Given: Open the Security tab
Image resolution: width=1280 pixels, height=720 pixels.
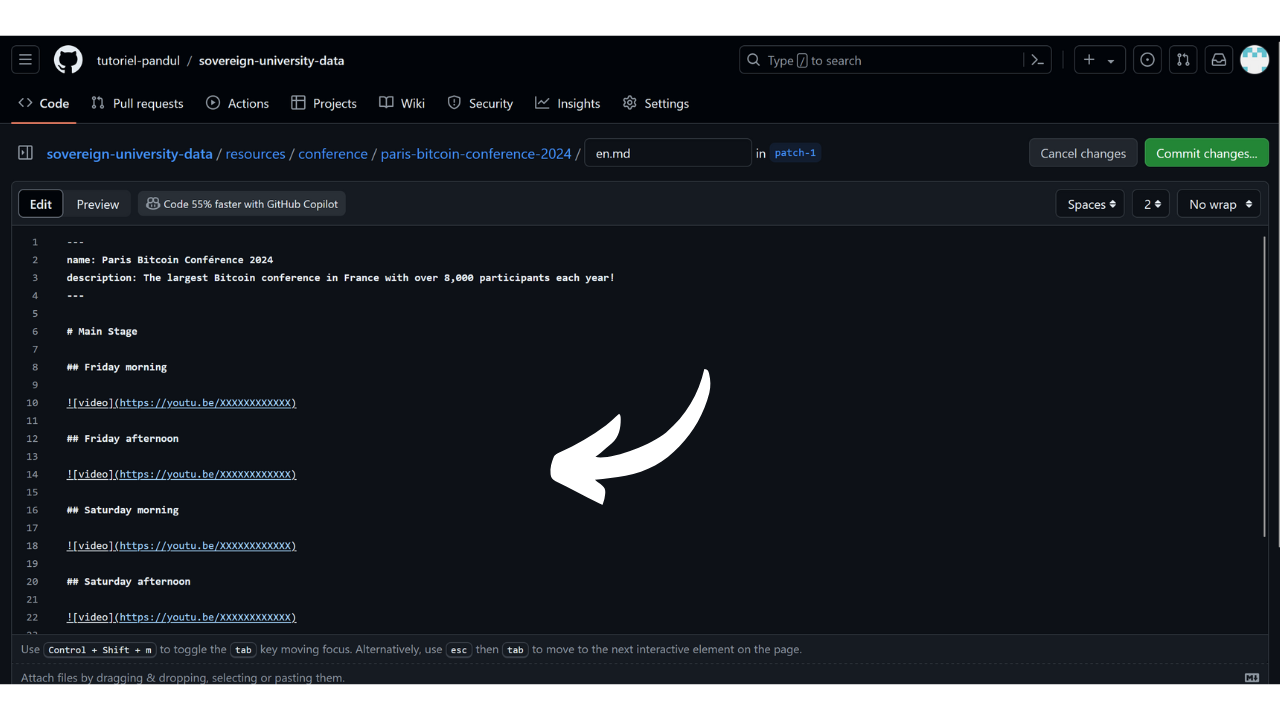Looking at the screenshot, I should [480, 103].
